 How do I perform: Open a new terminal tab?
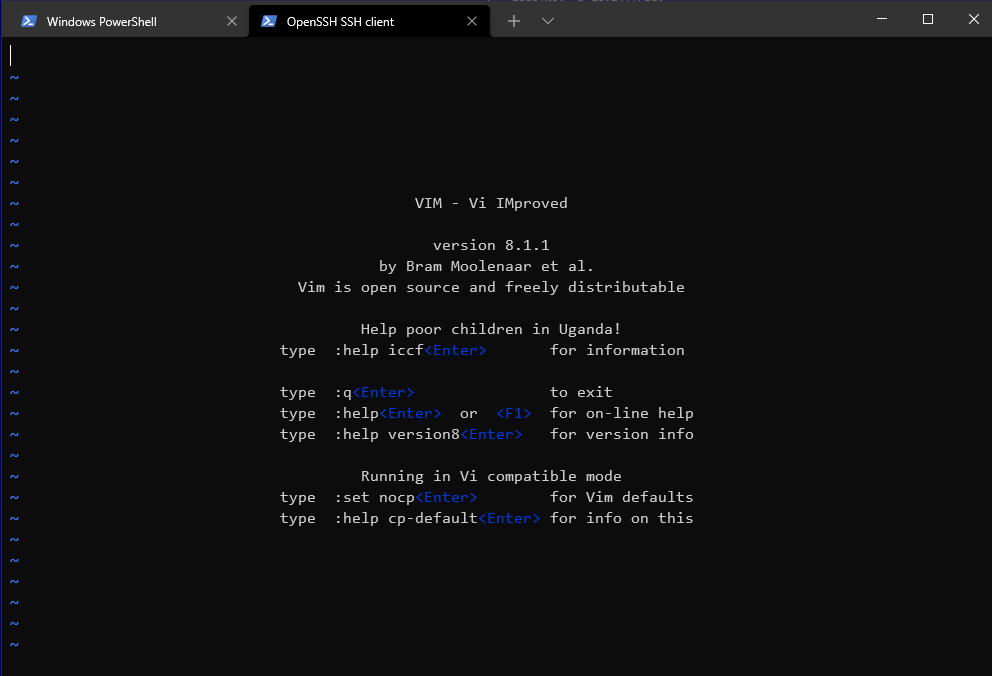(514, 22)
